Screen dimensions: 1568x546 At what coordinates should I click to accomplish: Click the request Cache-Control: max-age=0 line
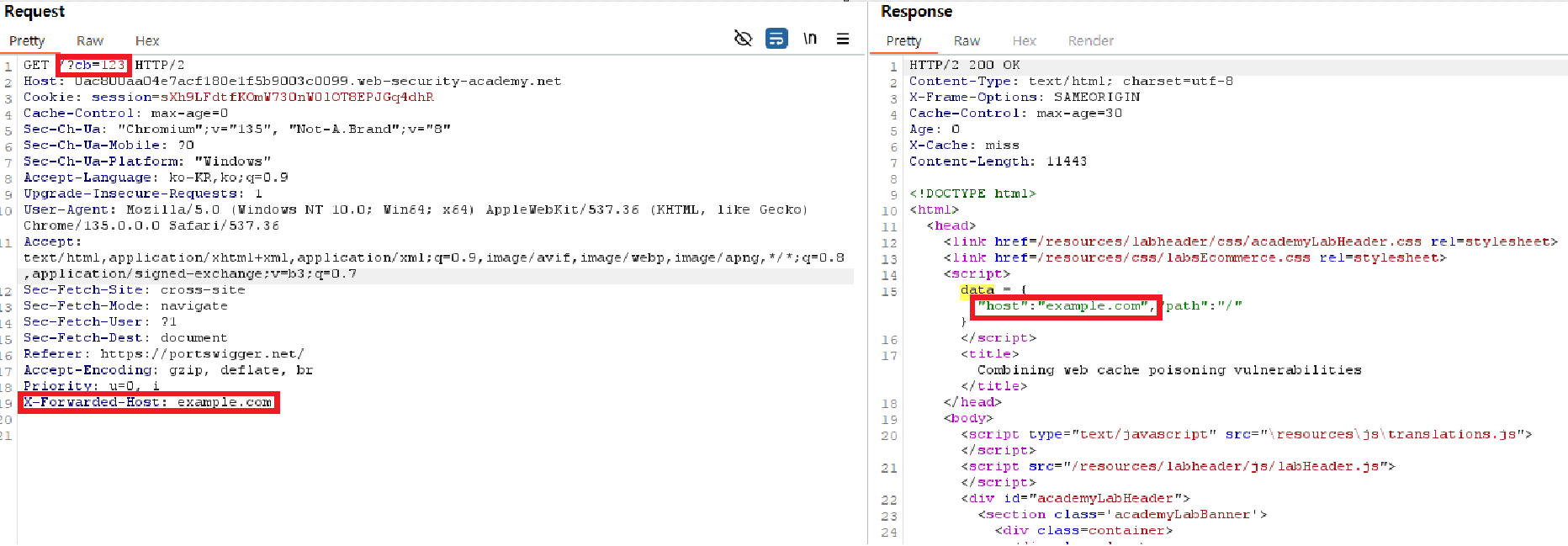(x=125, y=113)
